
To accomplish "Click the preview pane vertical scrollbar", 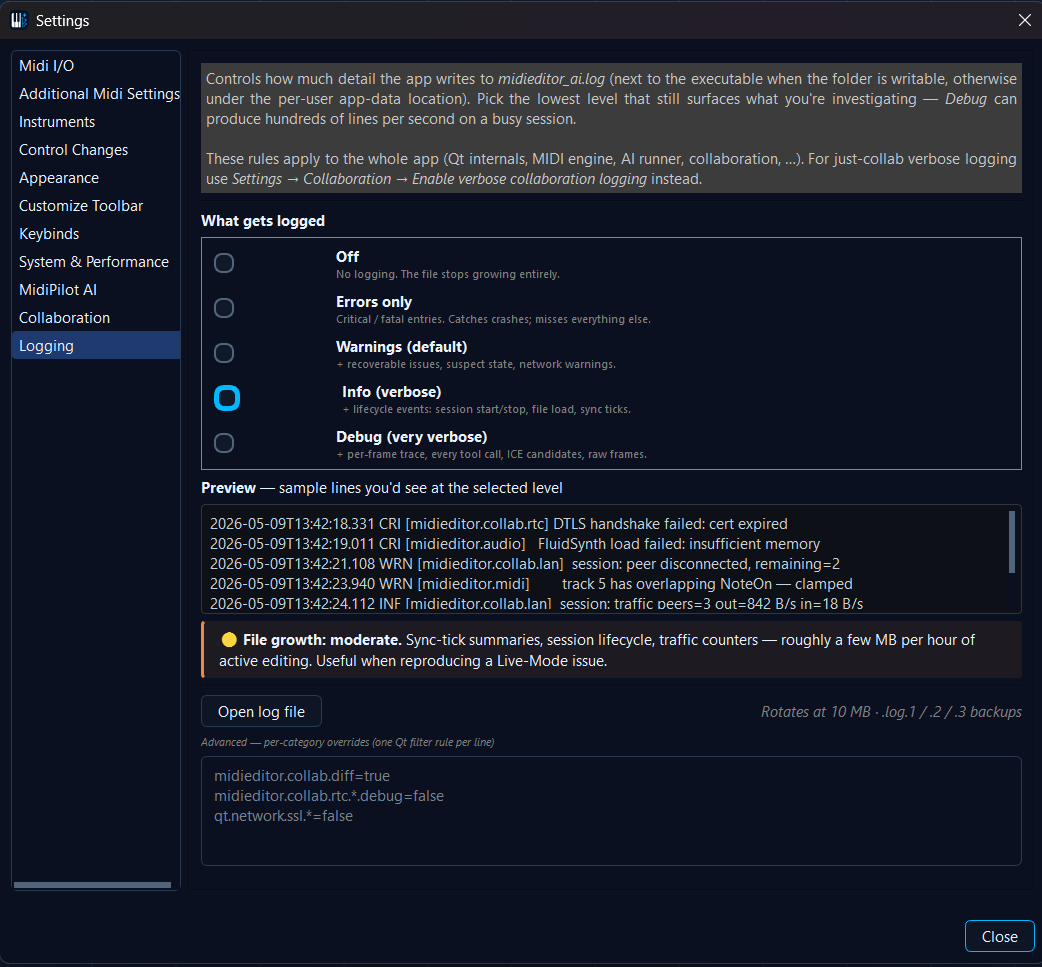I will click(1011, 542).
